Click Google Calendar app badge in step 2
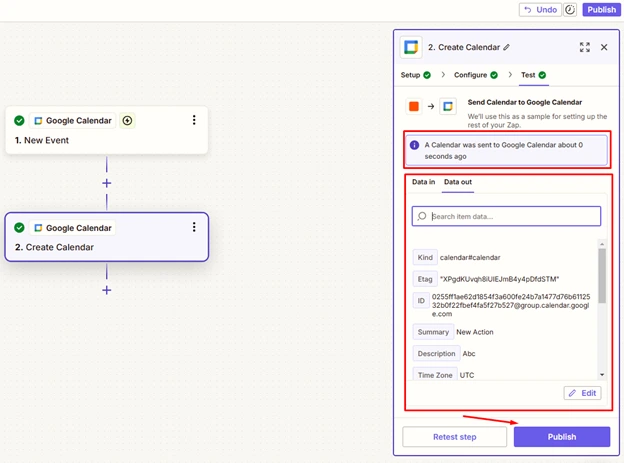The image size is (624, 463). tap(73, 228)
